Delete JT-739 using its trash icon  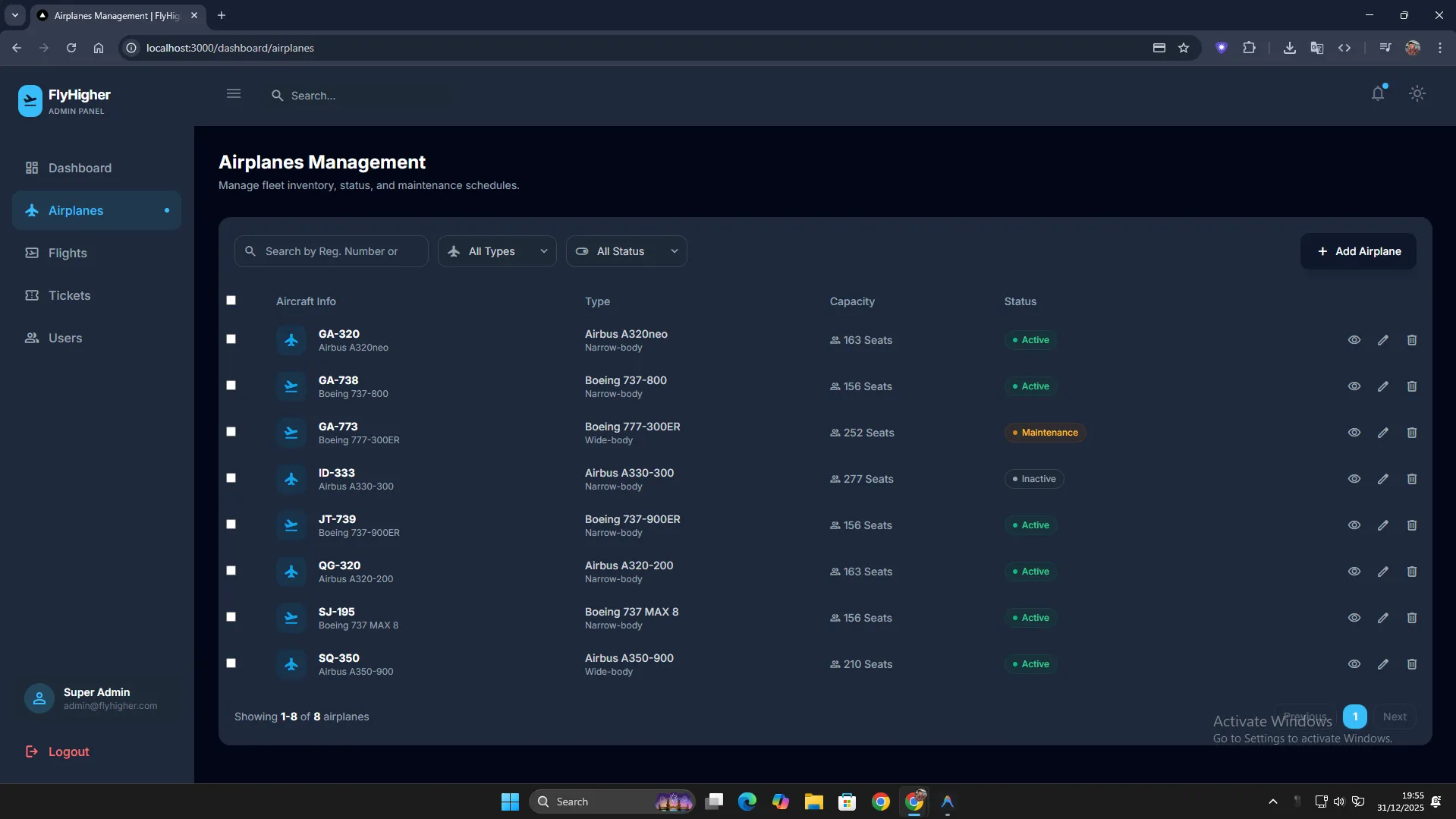coord(1411,525)
